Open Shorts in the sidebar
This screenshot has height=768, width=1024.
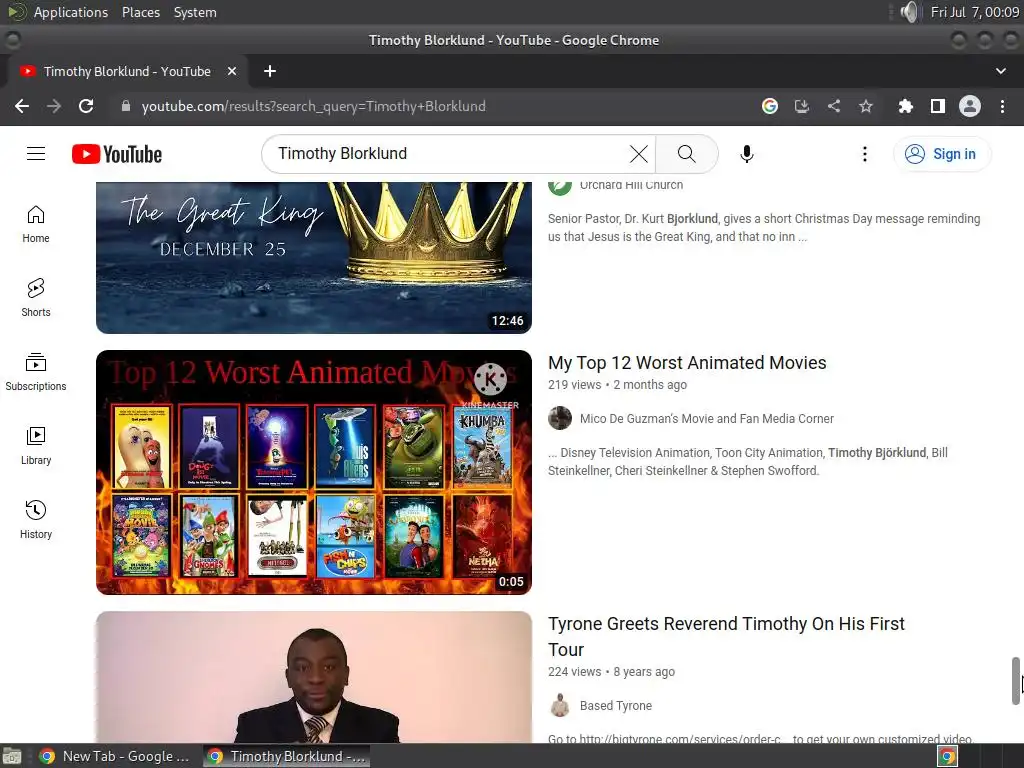(36, 298)
